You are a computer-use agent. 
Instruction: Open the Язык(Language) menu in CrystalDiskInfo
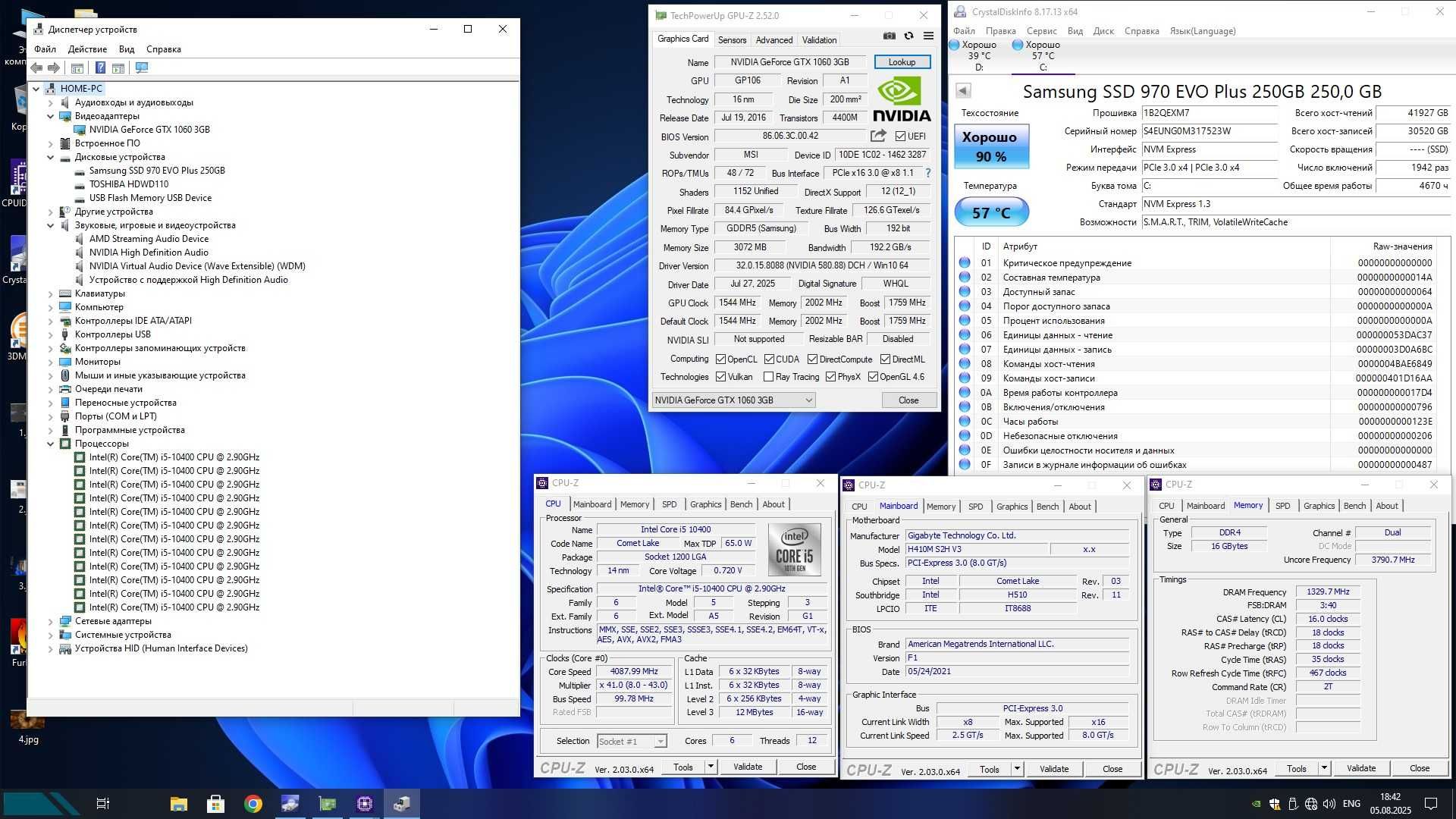[x=1203, y=31]
